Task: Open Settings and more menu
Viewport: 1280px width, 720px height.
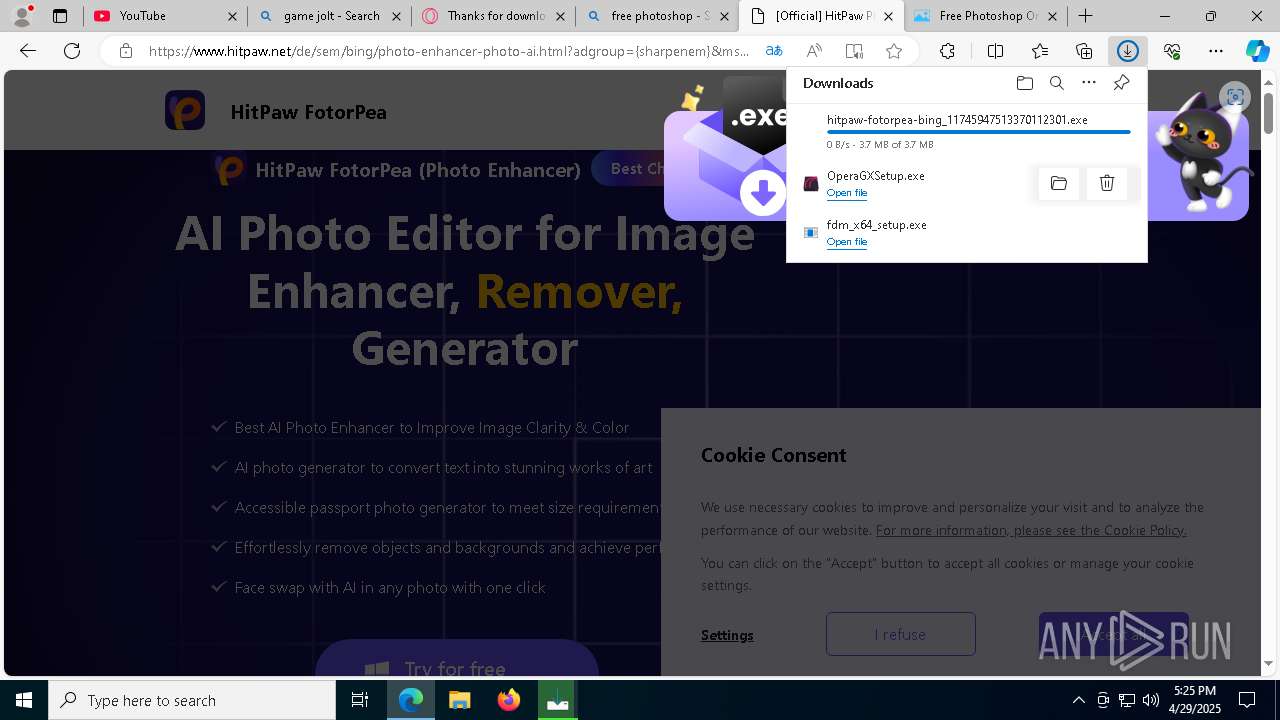Action: (1216, 51)
